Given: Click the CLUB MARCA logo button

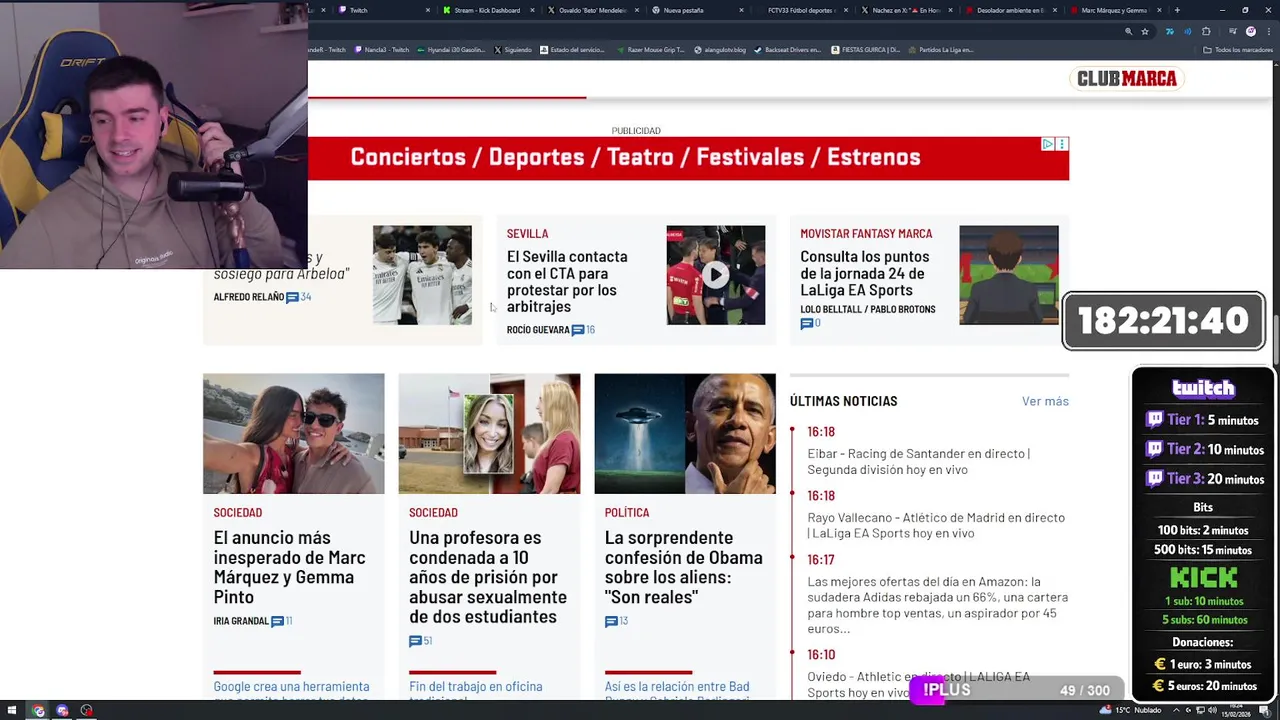Looking at the screenshot, I should pos(1127,78).
